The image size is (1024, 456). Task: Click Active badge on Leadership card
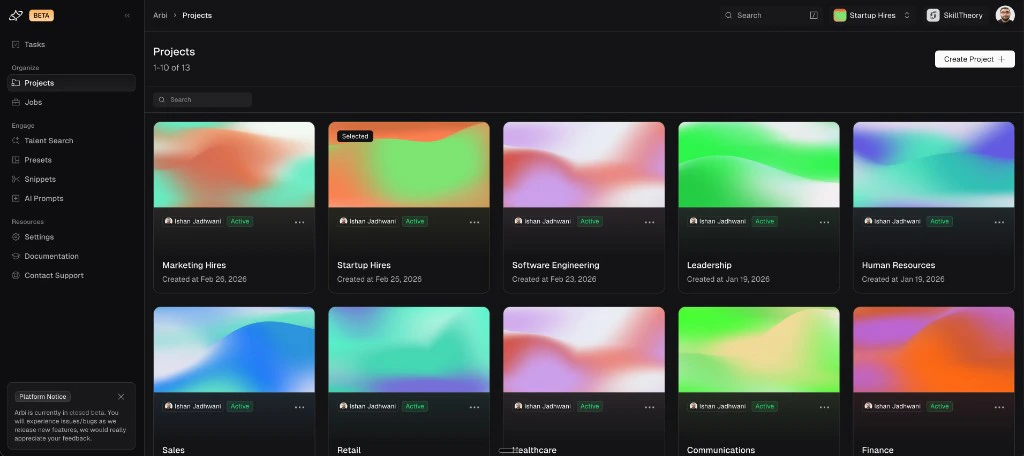click(765, 221)
